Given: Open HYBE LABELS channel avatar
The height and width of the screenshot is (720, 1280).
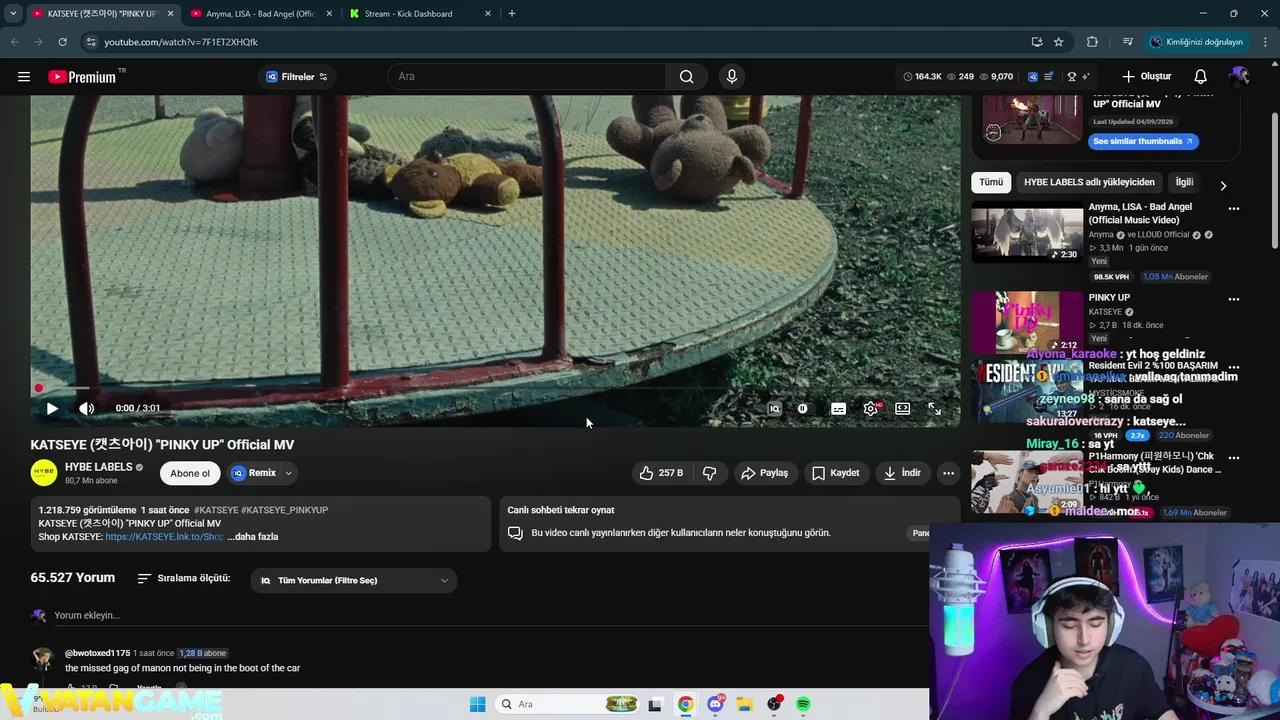Looking at the screenshot, I should pyautogui.click(x=44, y=473).
